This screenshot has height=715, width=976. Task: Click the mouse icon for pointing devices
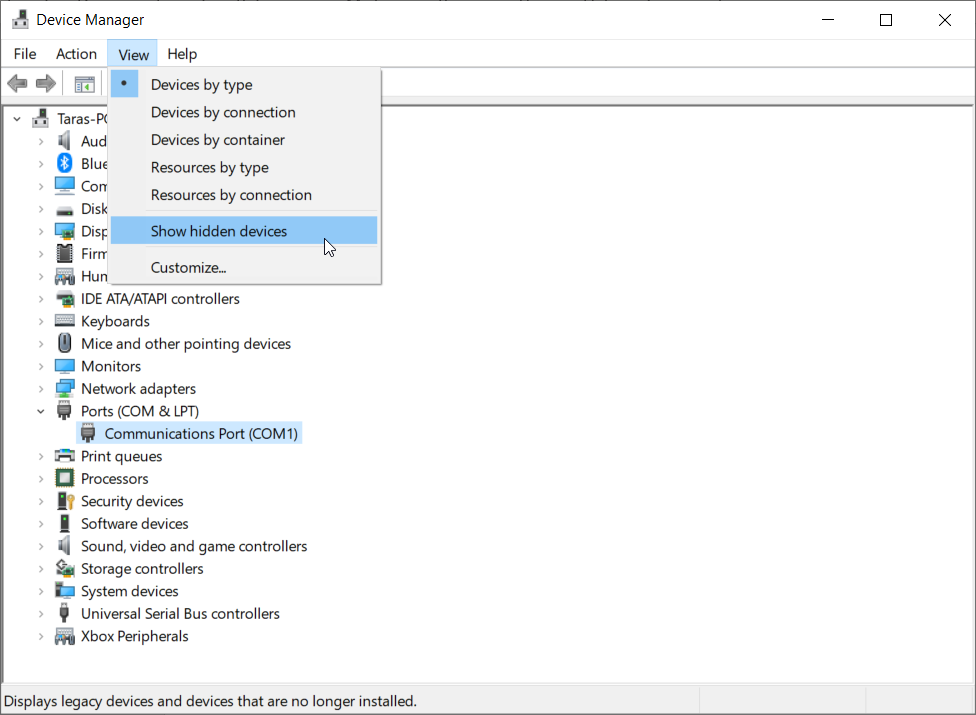click(65, 343)
